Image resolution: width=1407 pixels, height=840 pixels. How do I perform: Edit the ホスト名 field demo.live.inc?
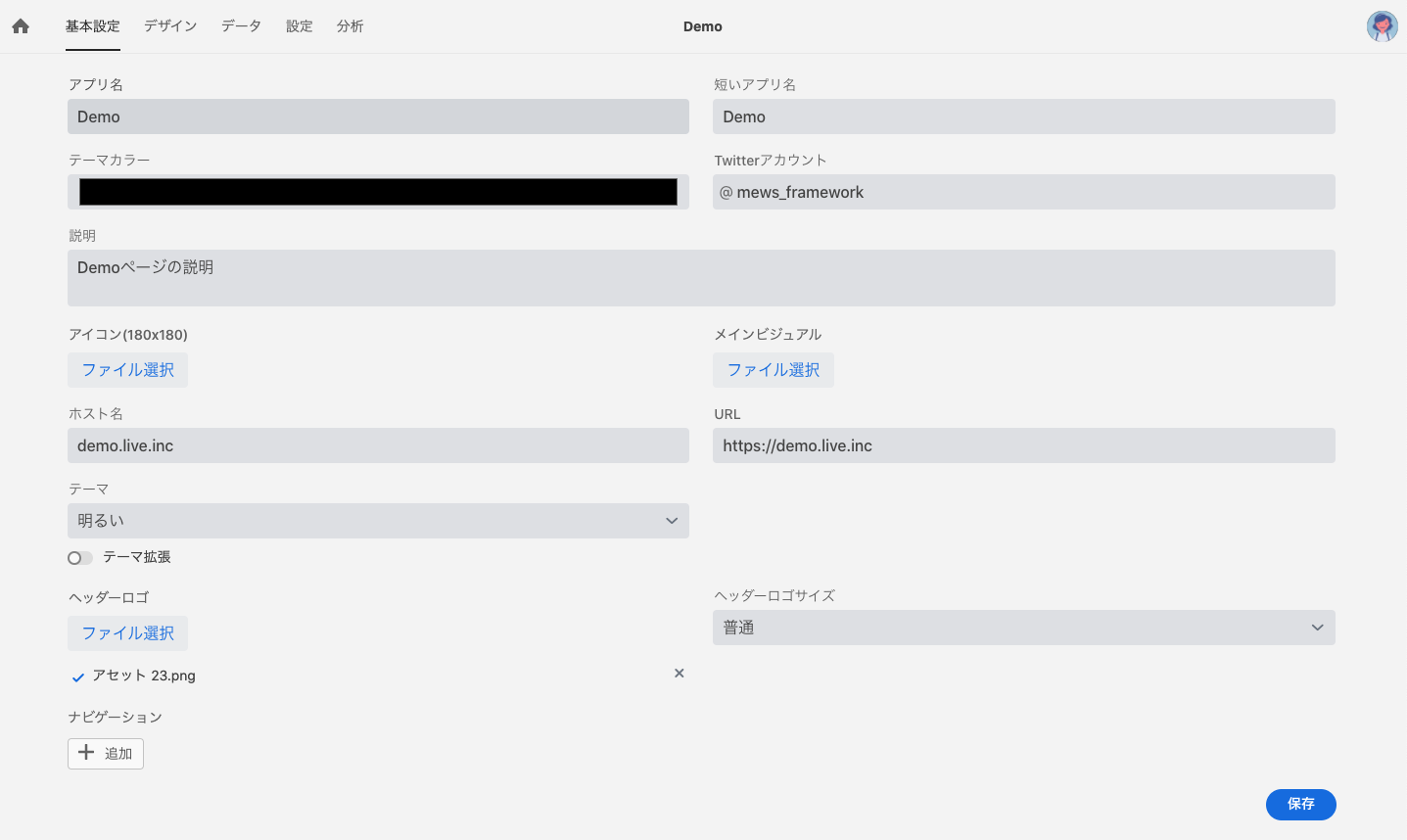pyautogui.click(x=378, y=445)
